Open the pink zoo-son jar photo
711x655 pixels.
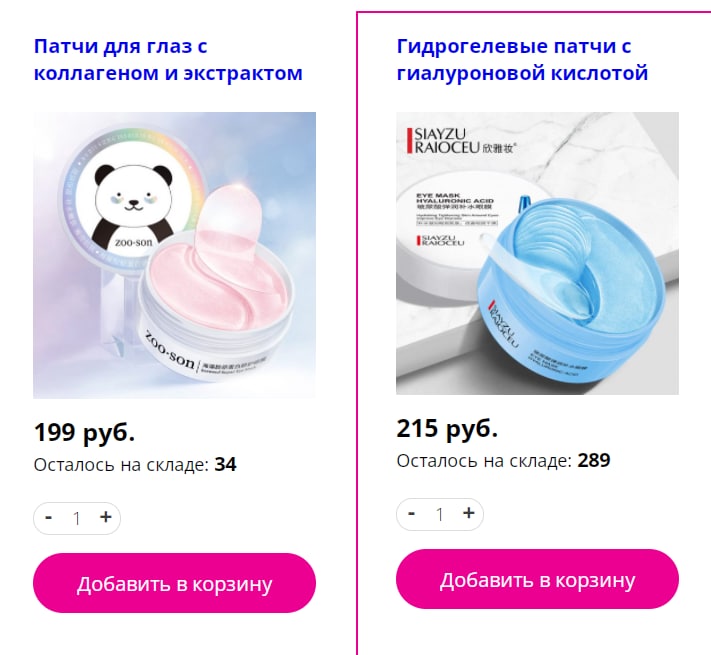click(x=175, y=255)
